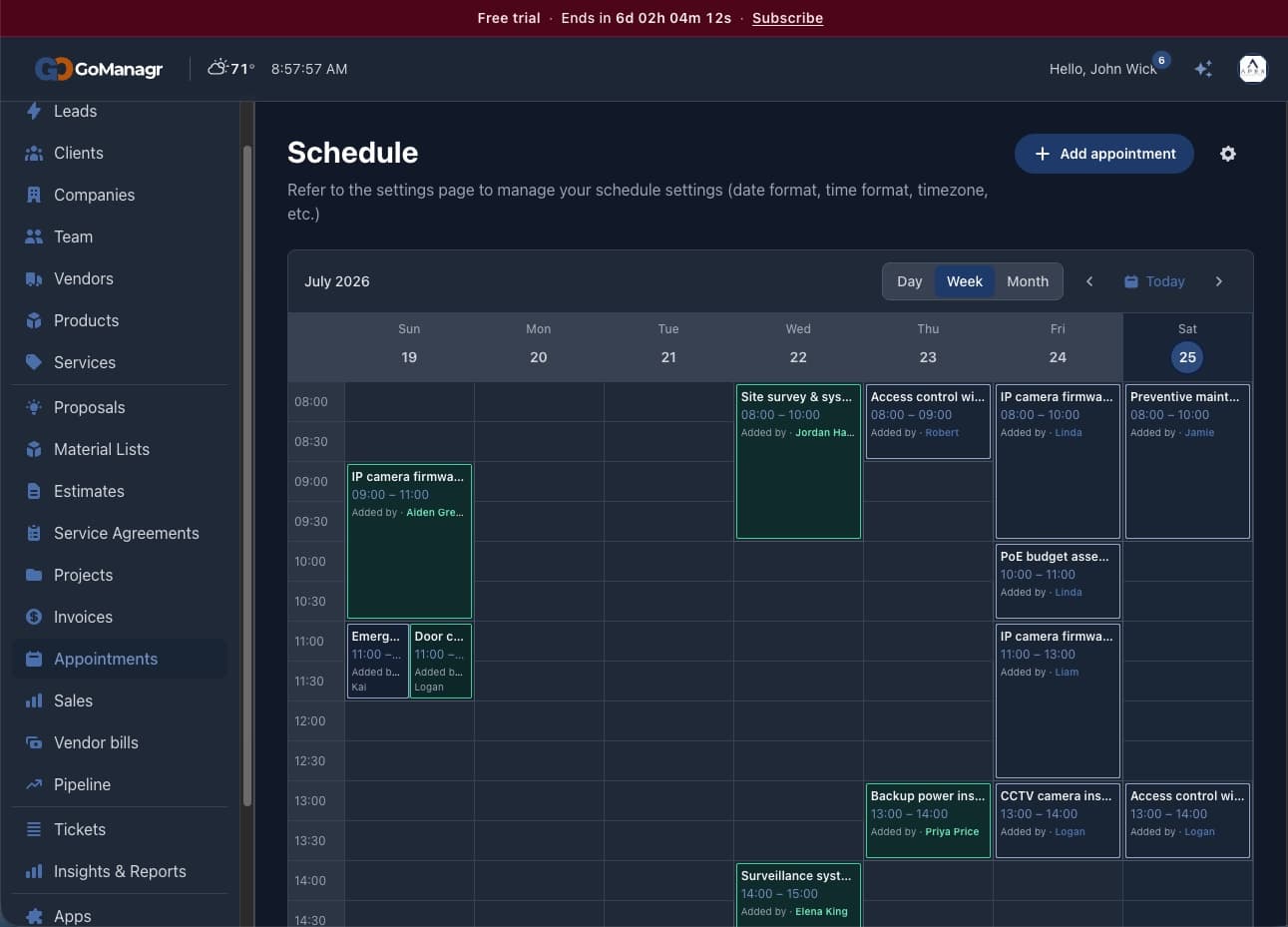Screen dimensions: 1288x927
Task: Open the user profile avatar
Action: coord(1252,69)
